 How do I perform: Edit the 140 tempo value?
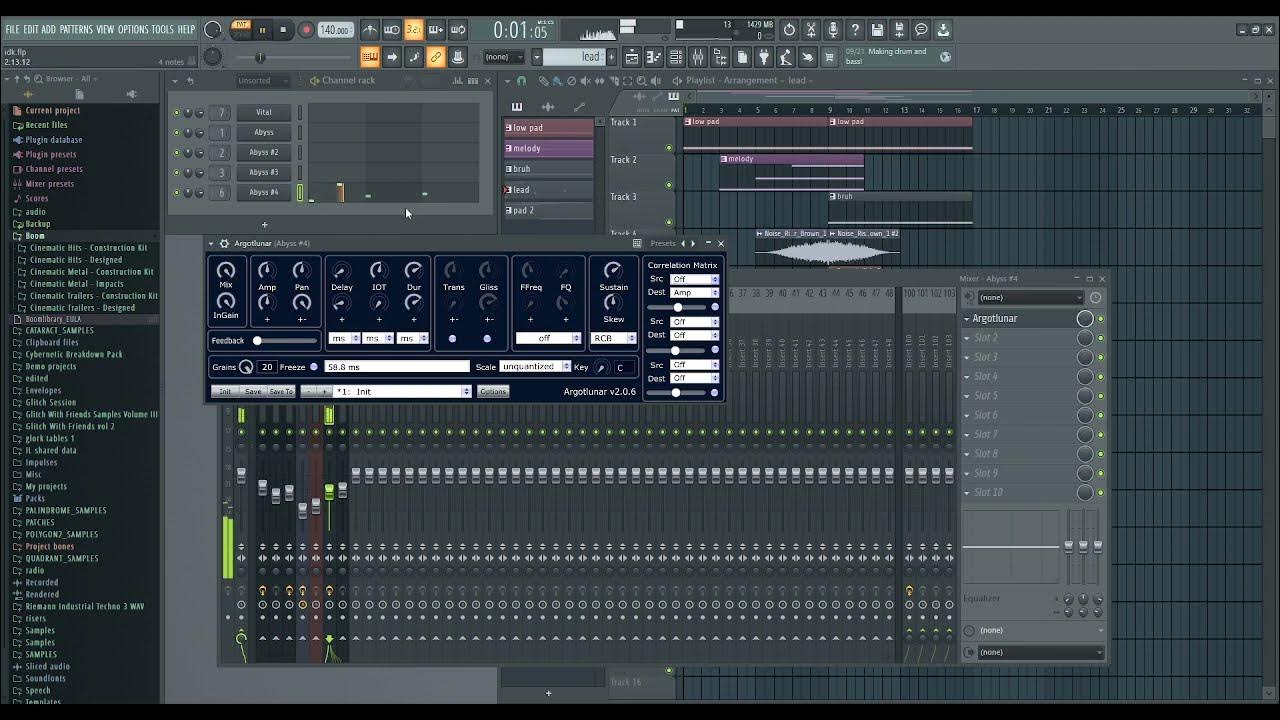coord(335,30)
